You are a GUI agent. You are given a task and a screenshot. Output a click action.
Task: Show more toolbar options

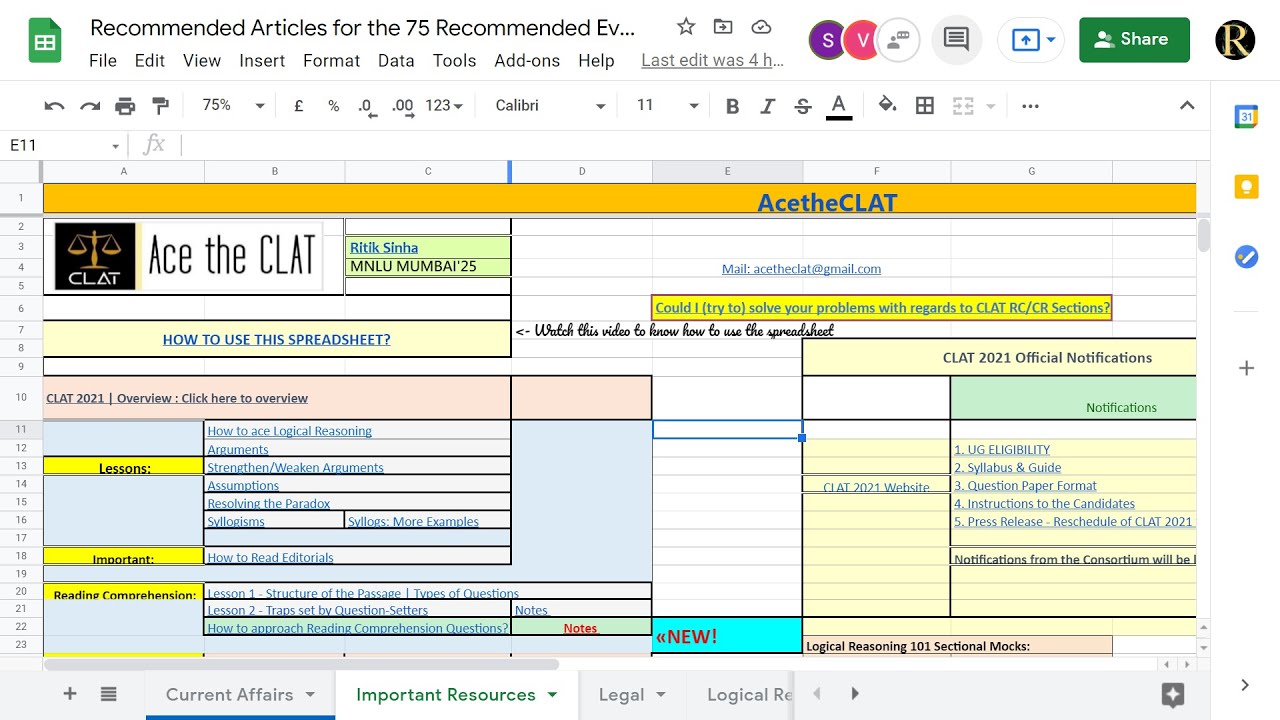[x=1030, y=106]
